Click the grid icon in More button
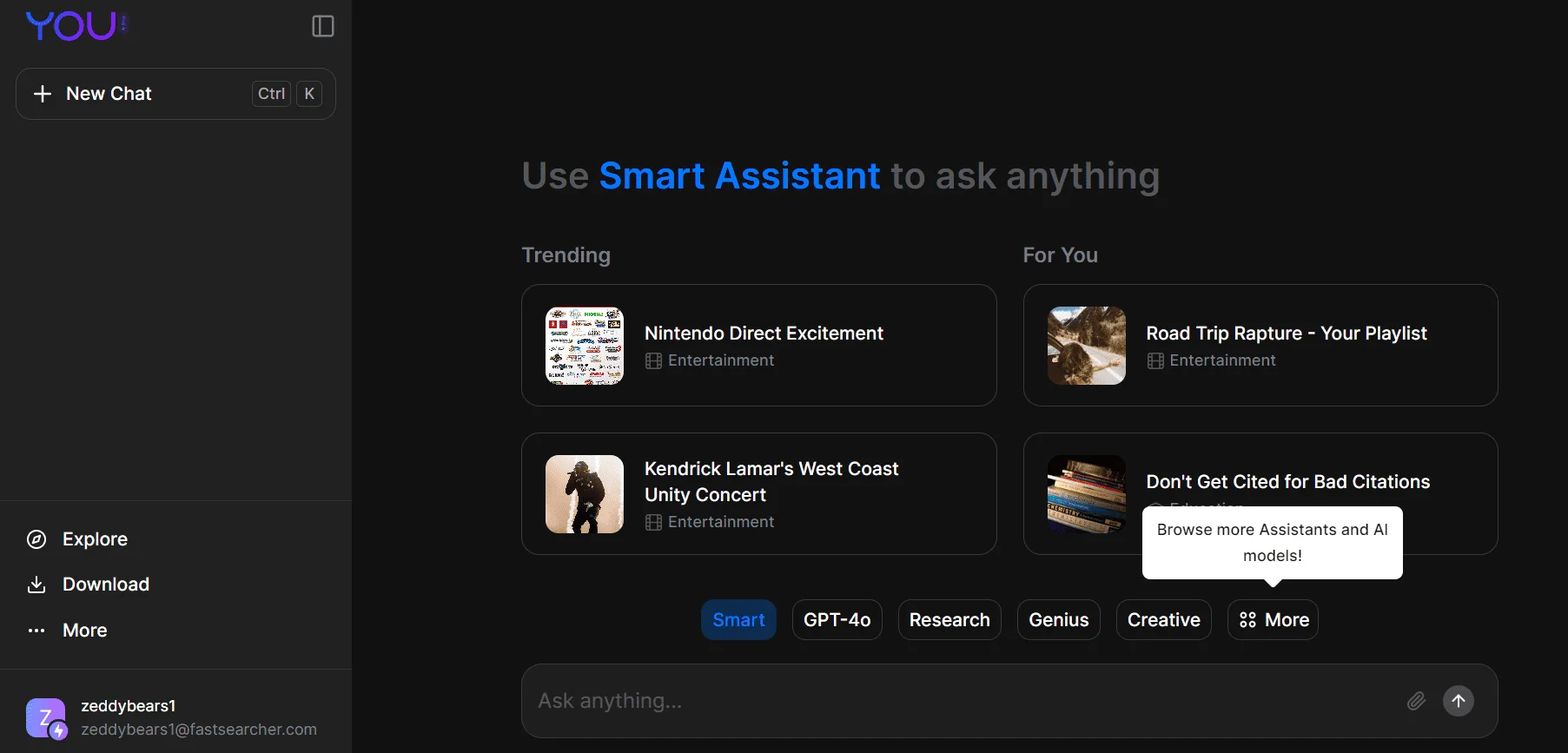1568x753 pixels. pyautogui.click(x=1247, y=620)
